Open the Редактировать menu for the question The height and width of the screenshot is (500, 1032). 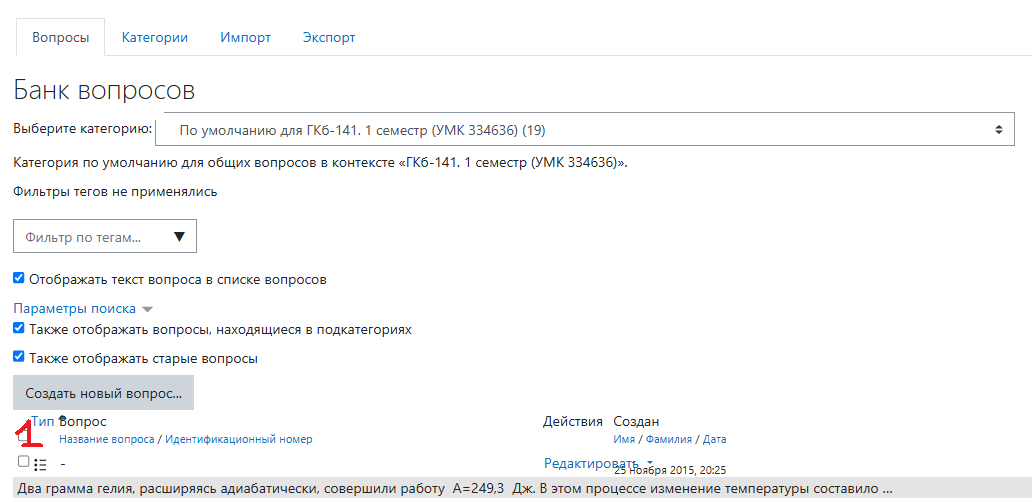pos(598,463)
